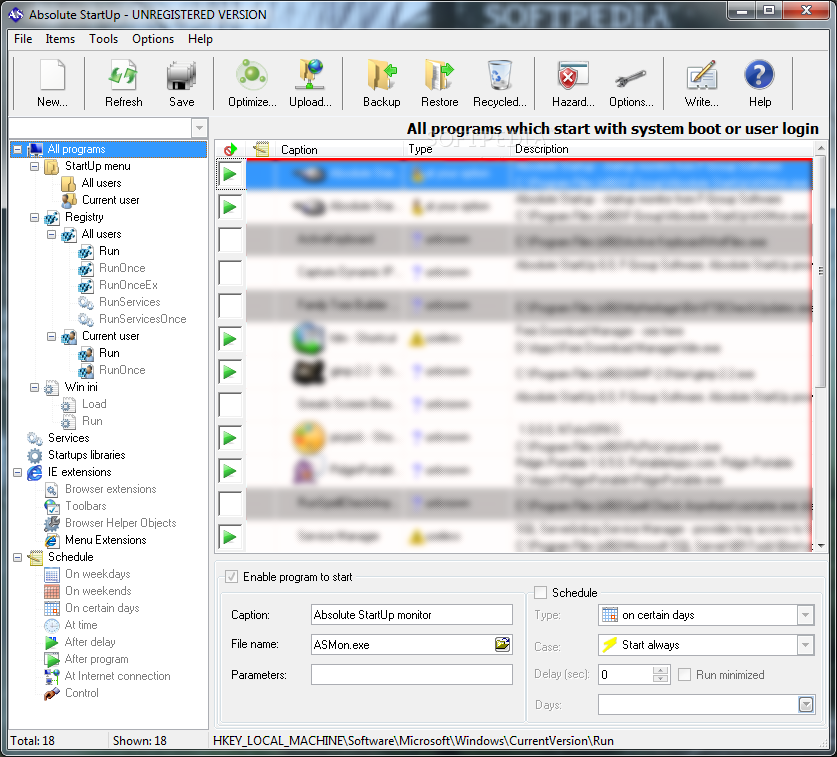Enable the fifth row's empty start box

click(230, 306)
